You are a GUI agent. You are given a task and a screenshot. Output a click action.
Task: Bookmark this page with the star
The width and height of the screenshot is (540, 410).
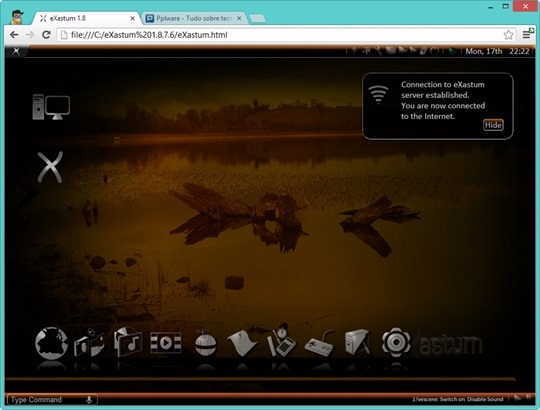pos(508,35)
